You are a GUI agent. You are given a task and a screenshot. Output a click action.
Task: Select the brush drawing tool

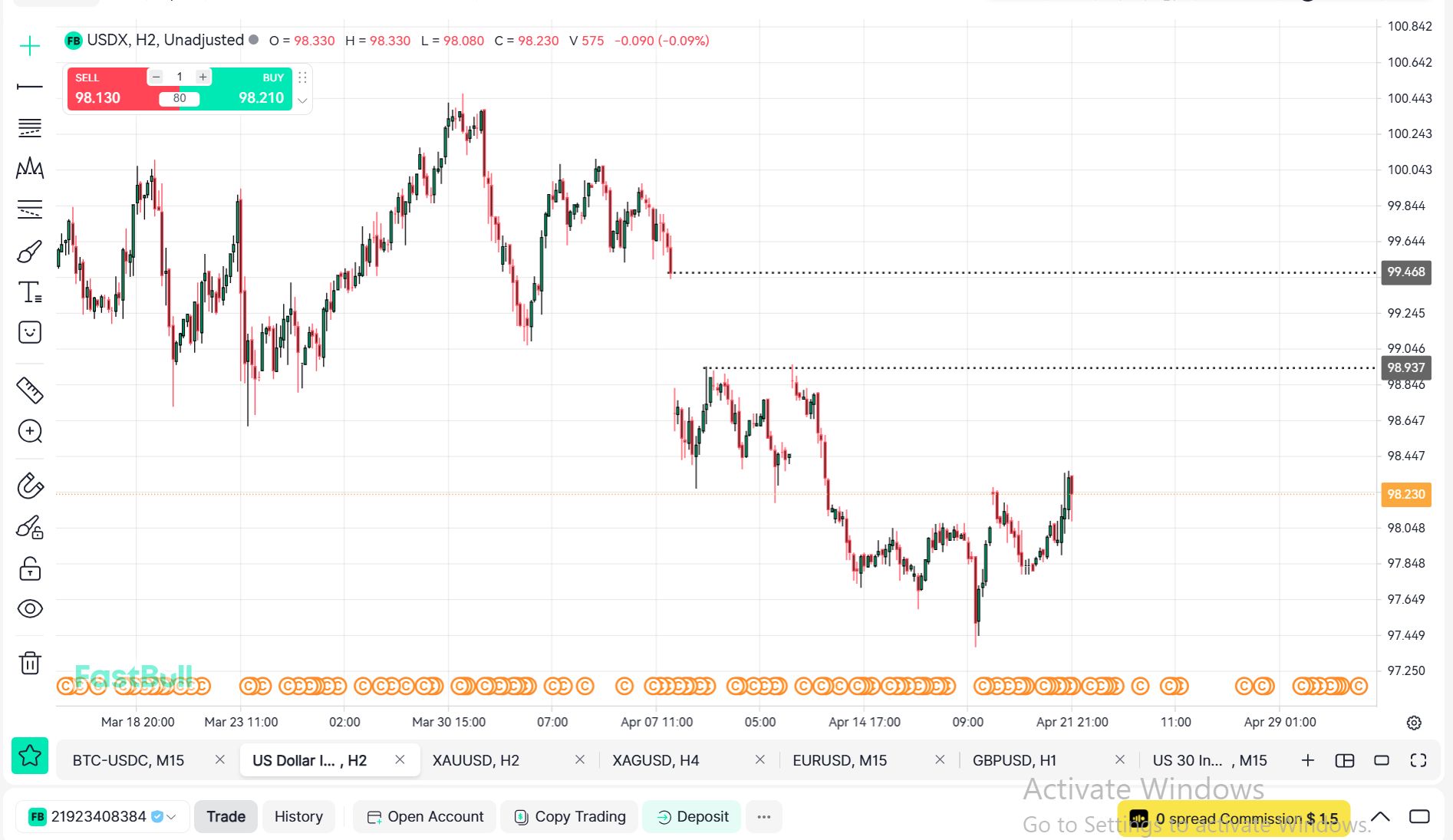[30, 251]
